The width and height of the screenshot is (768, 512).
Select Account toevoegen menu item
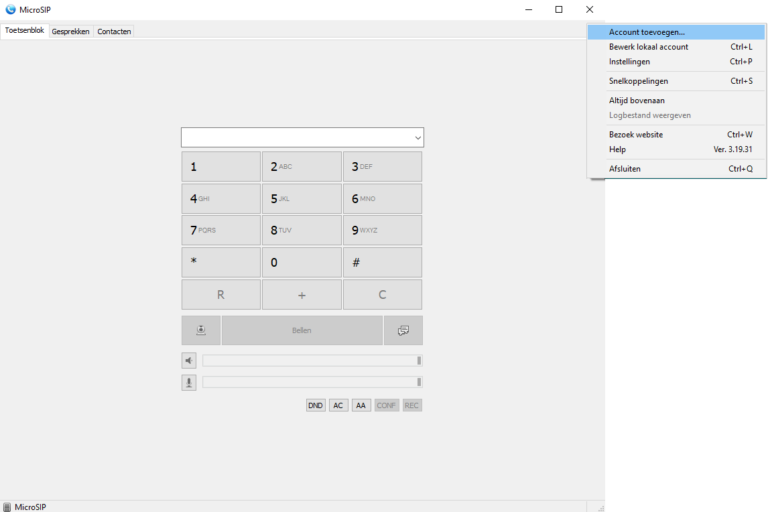(676, 32)
